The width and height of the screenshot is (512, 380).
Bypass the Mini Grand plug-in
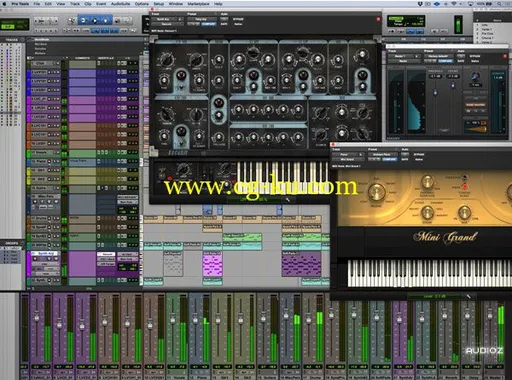(x=419, y=155)
